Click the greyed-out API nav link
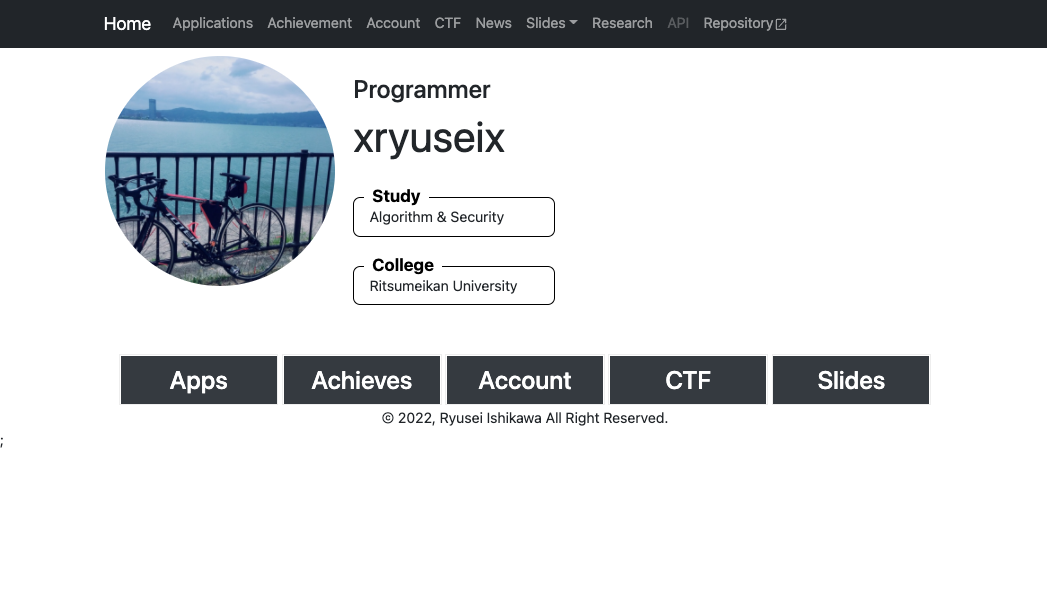1047x611 pixels. (x=678, y=23)
